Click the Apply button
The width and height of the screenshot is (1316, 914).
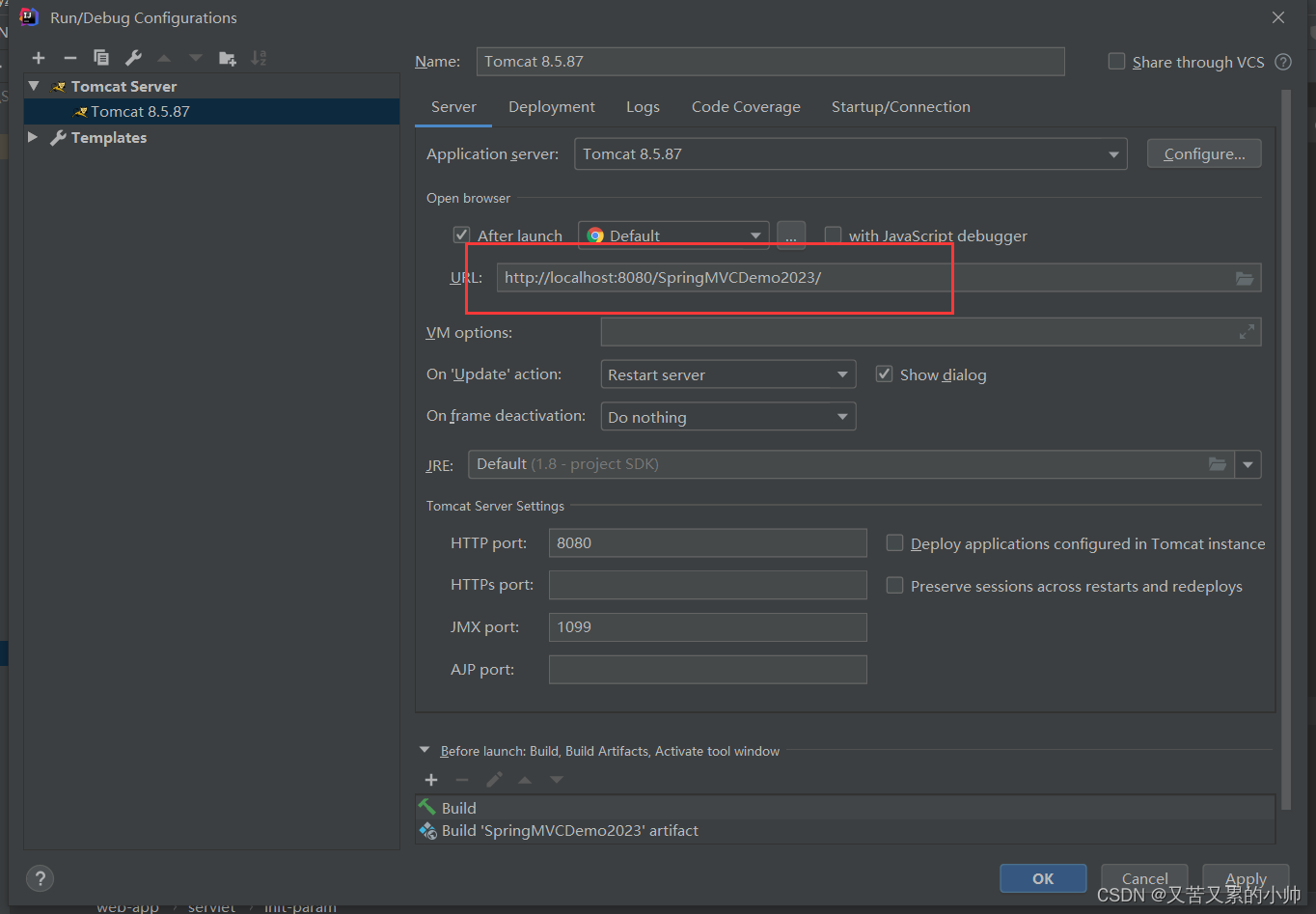point(1246,878)
